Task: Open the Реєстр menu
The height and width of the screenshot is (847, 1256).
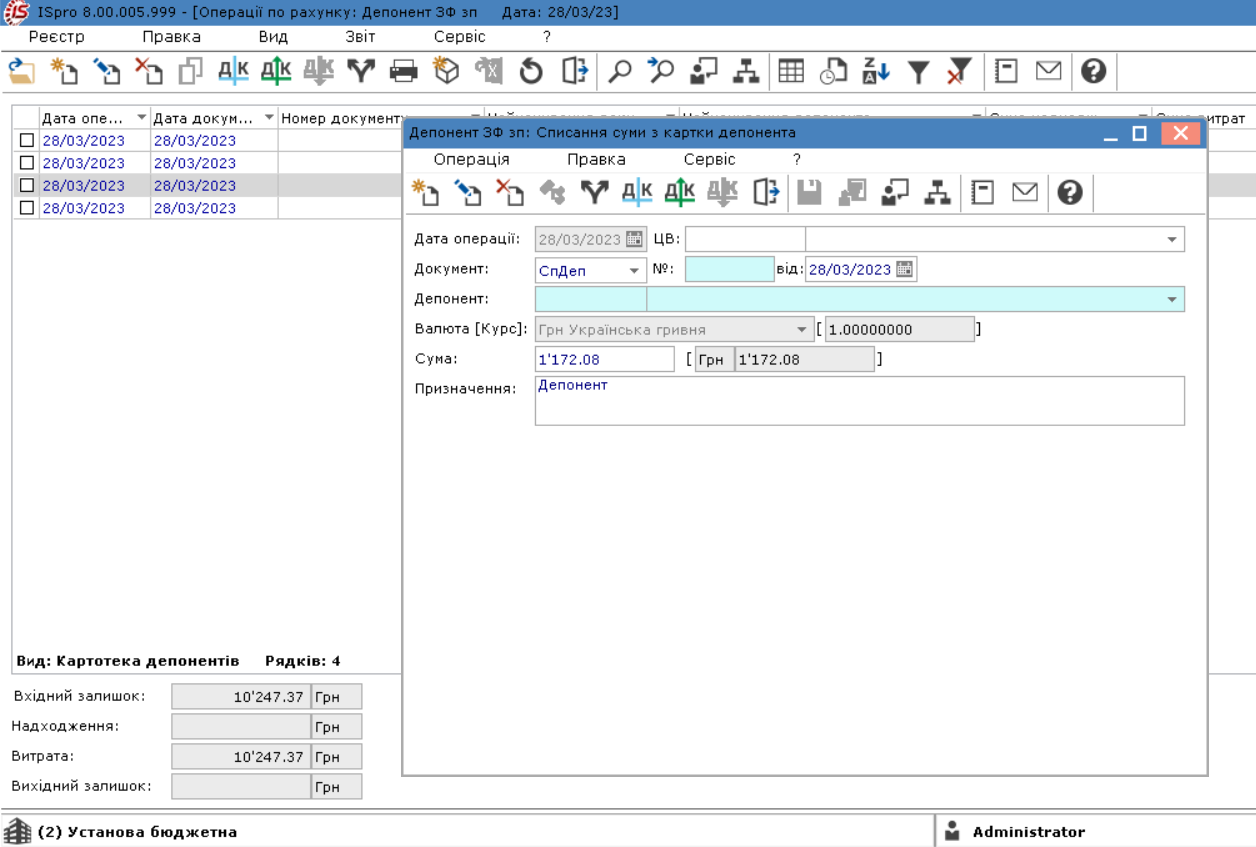Action: tap(57, 36)
